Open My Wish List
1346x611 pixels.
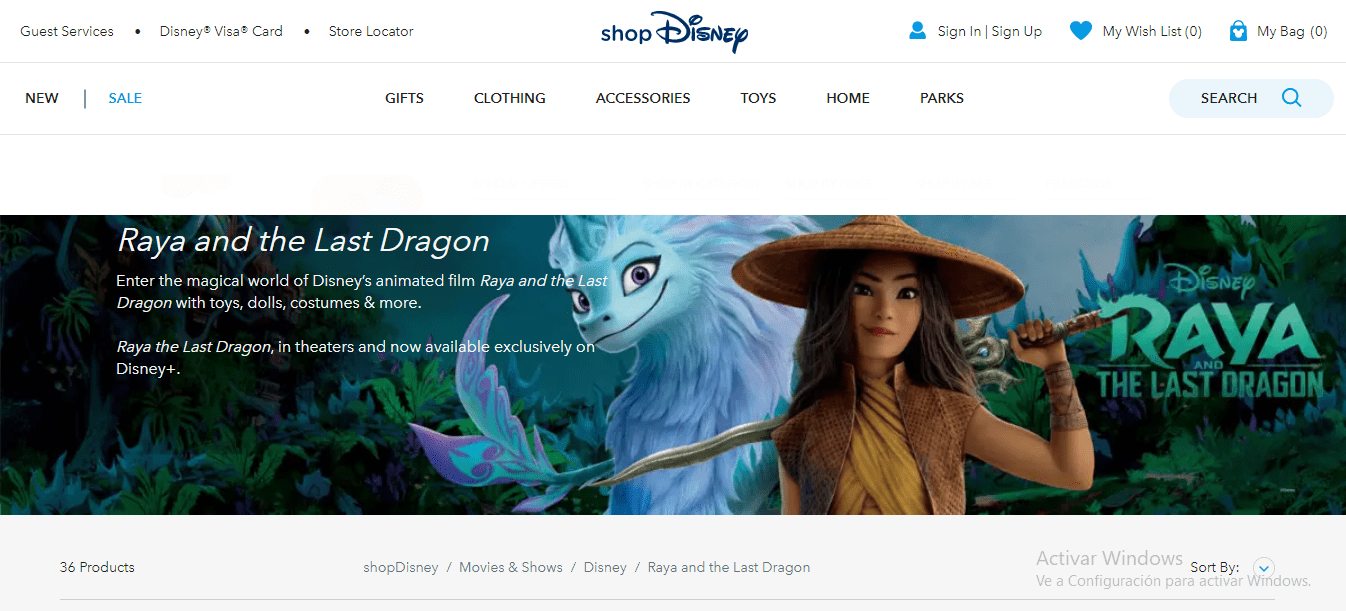tap(1152, 31)
